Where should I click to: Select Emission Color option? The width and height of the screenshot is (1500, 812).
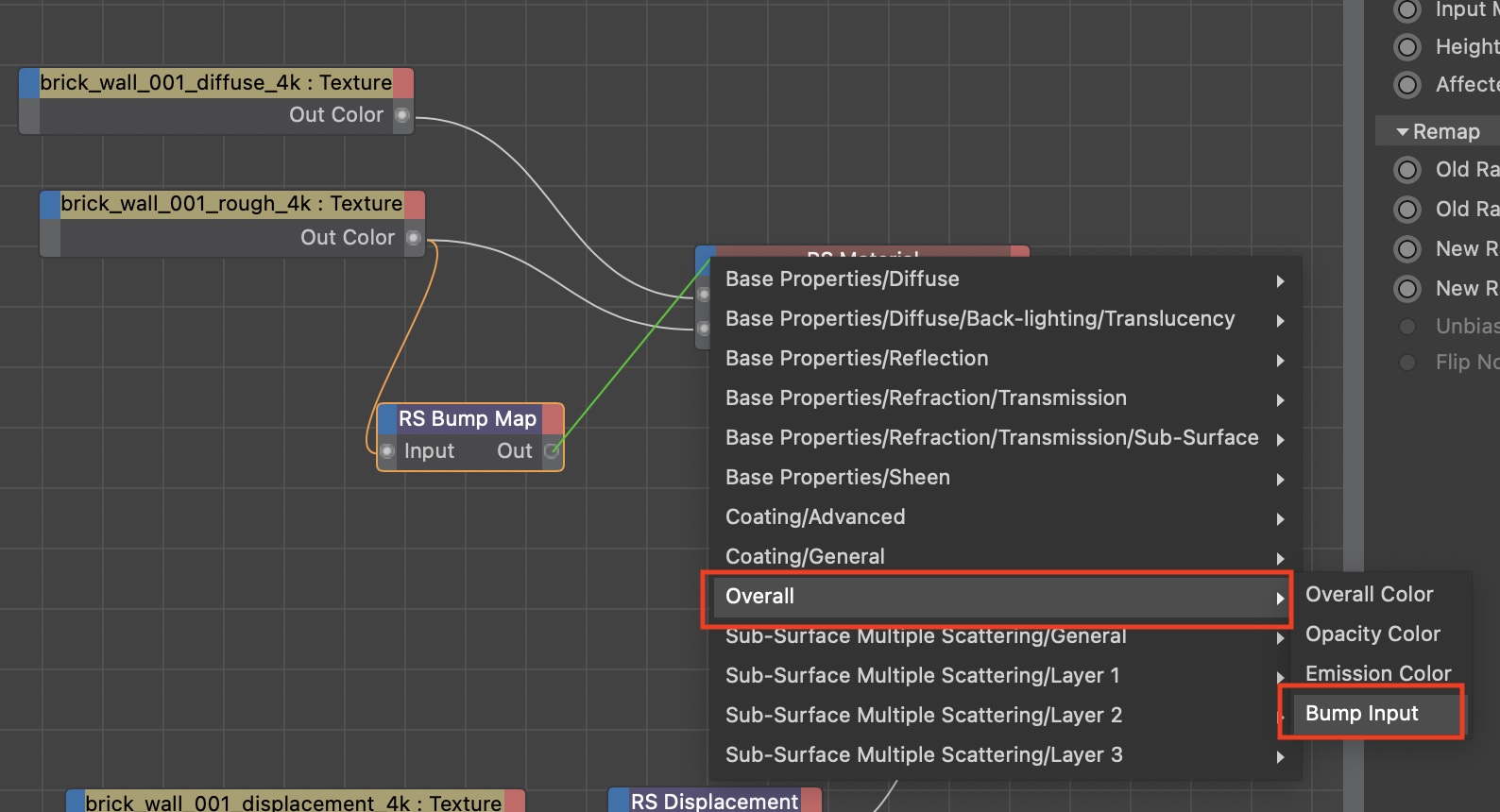[x=1378, y=673]
